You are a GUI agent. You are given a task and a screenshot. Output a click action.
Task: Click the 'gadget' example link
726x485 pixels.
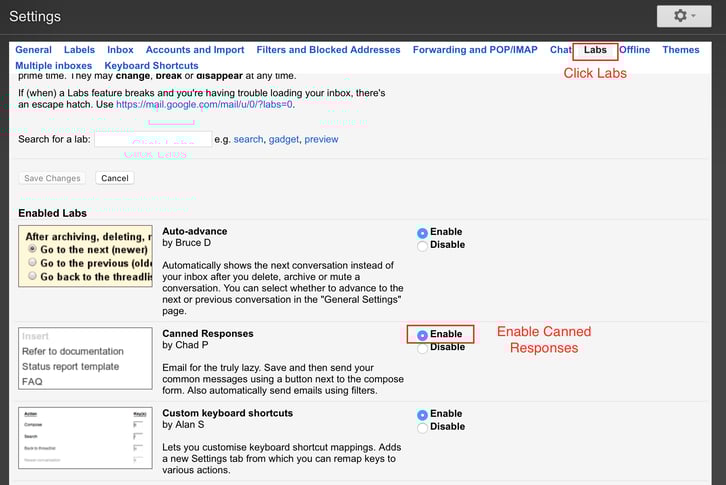pos(284,139)
